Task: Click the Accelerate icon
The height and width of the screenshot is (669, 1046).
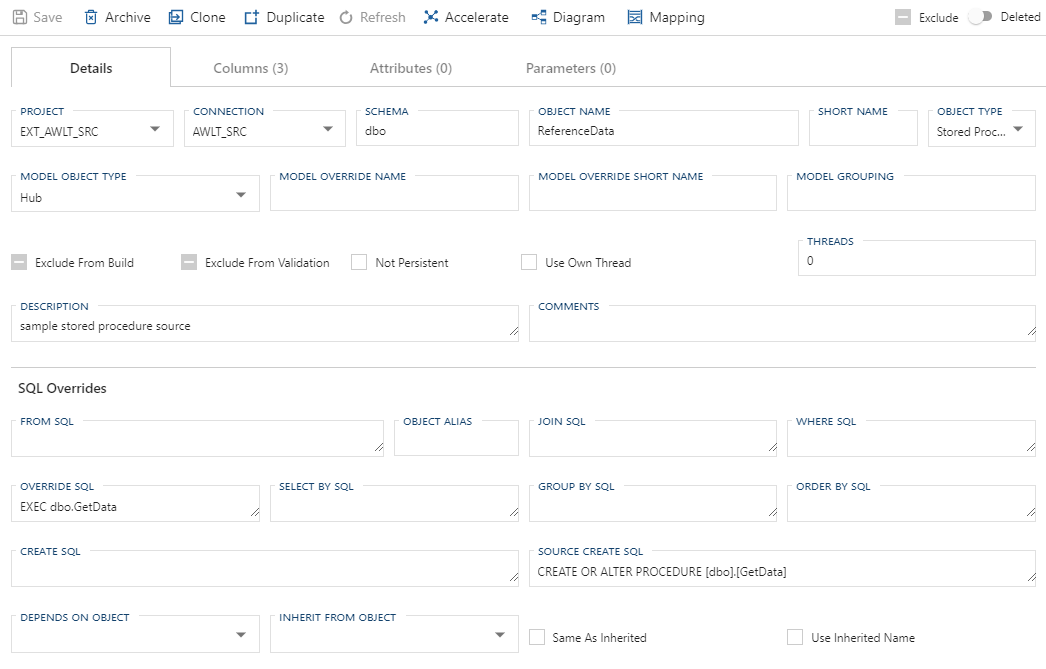Action: coord(431,17)
